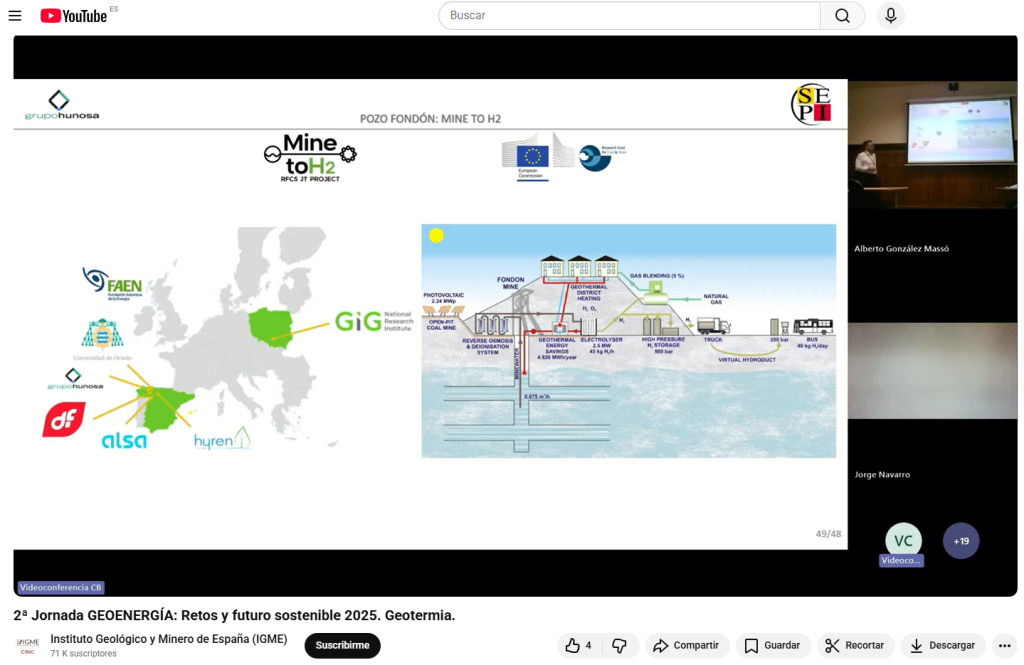Open the Recortar clip tool
The width and height of the screenshot is (1024, 665).
tap(855, 646)
